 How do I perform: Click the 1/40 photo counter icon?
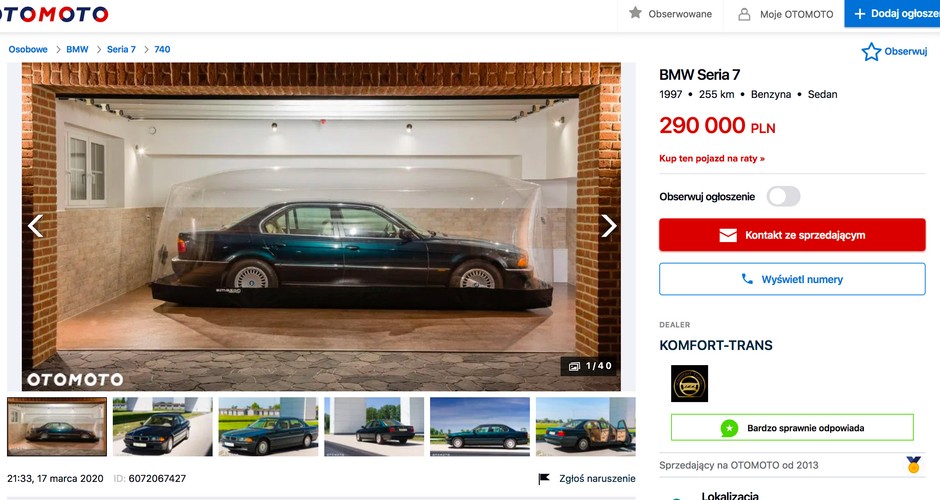click(x=574, y=366)
